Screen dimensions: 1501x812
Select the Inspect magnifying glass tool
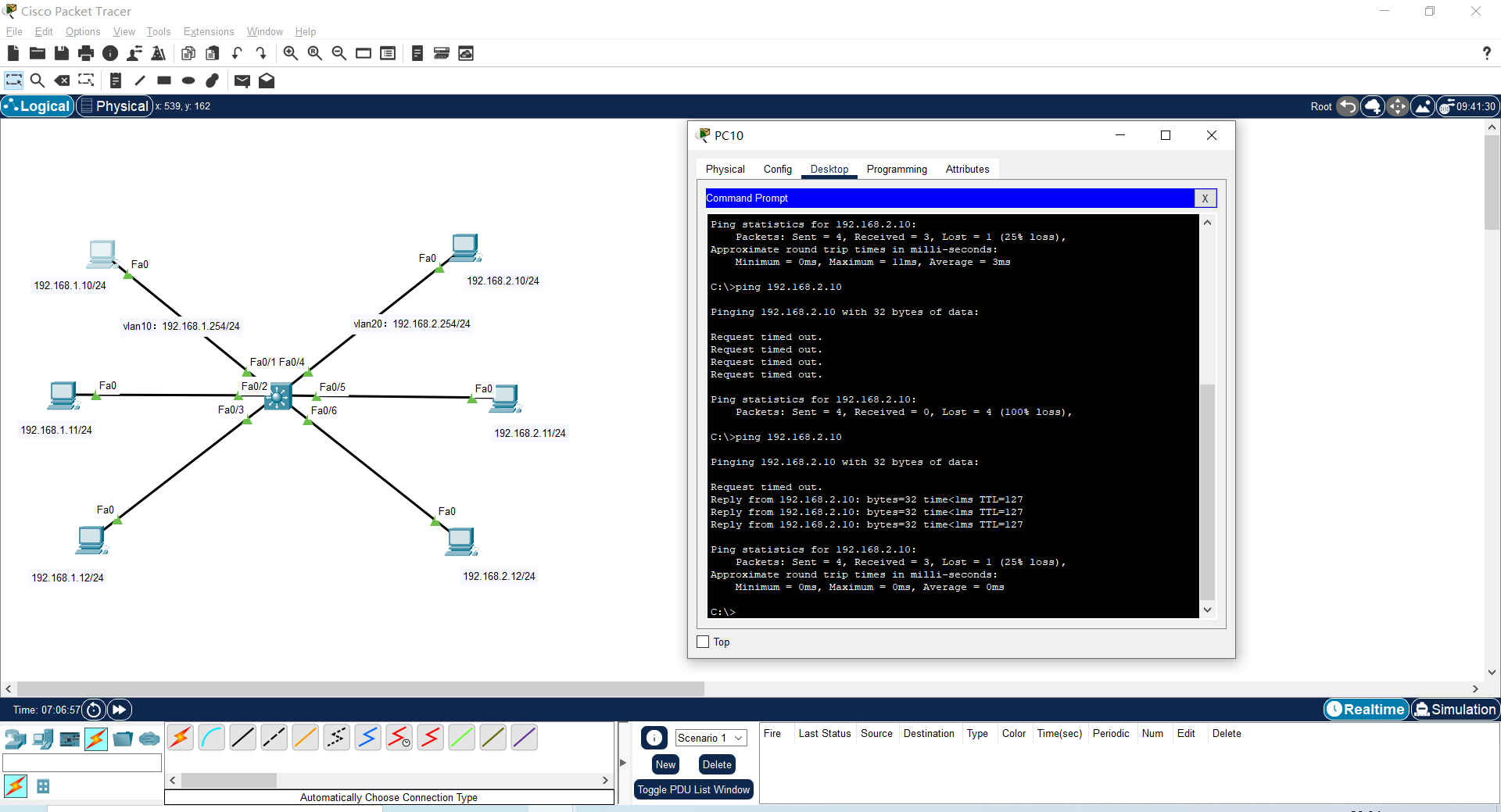pos(37,80)
